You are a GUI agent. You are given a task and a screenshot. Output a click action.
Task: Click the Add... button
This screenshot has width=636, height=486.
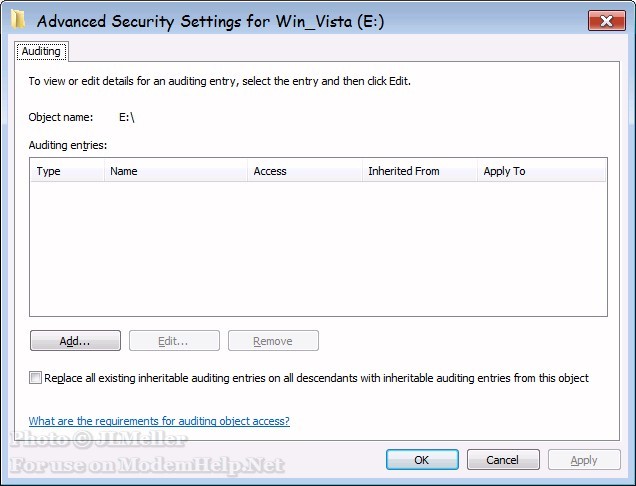click(x=75, y=341)
